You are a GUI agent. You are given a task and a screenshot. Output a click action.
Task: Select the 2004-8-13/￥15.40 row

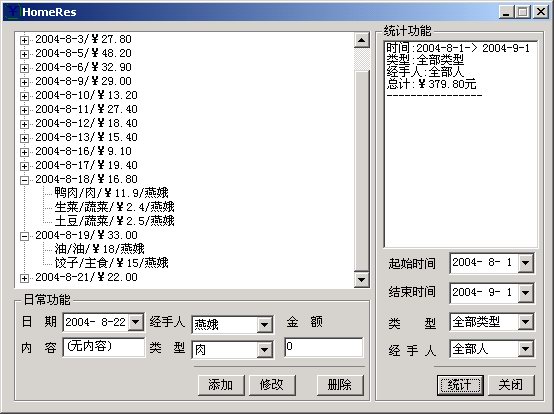click(x=86, y=137)
